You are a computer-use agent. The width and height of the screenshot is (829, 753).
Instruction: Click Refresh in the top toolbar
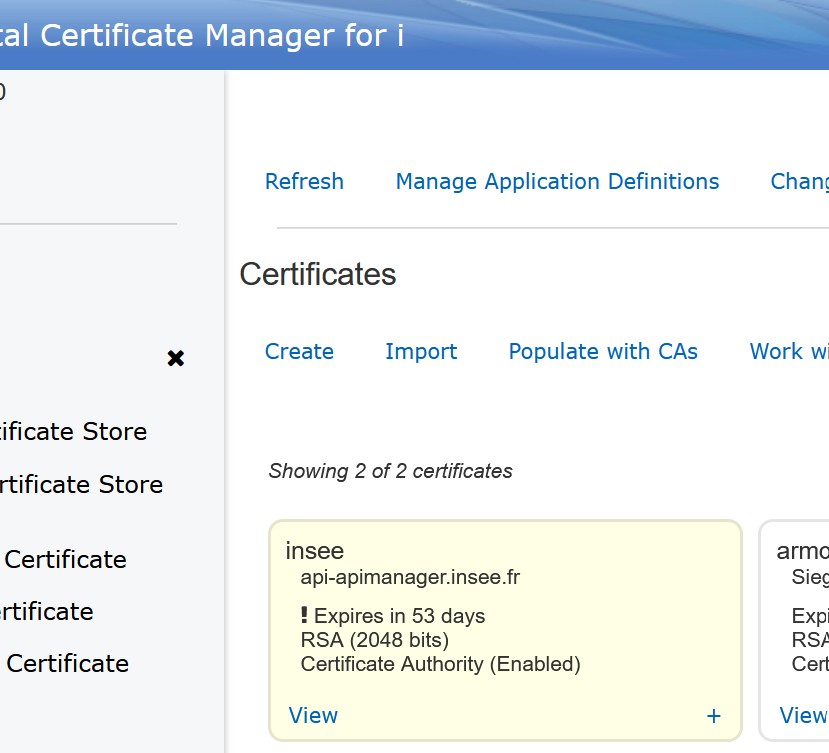304,182
